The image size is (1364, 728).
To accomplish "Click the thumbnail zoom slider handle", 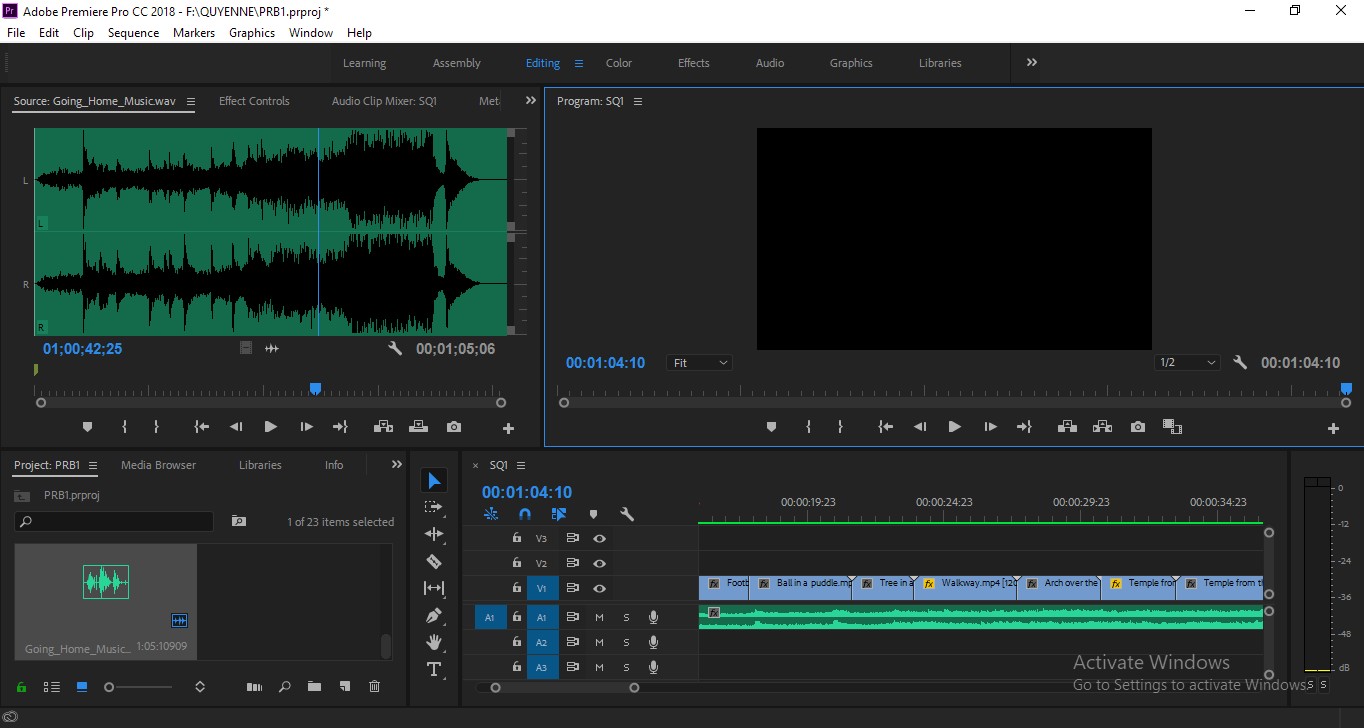I will coord(109,687).
